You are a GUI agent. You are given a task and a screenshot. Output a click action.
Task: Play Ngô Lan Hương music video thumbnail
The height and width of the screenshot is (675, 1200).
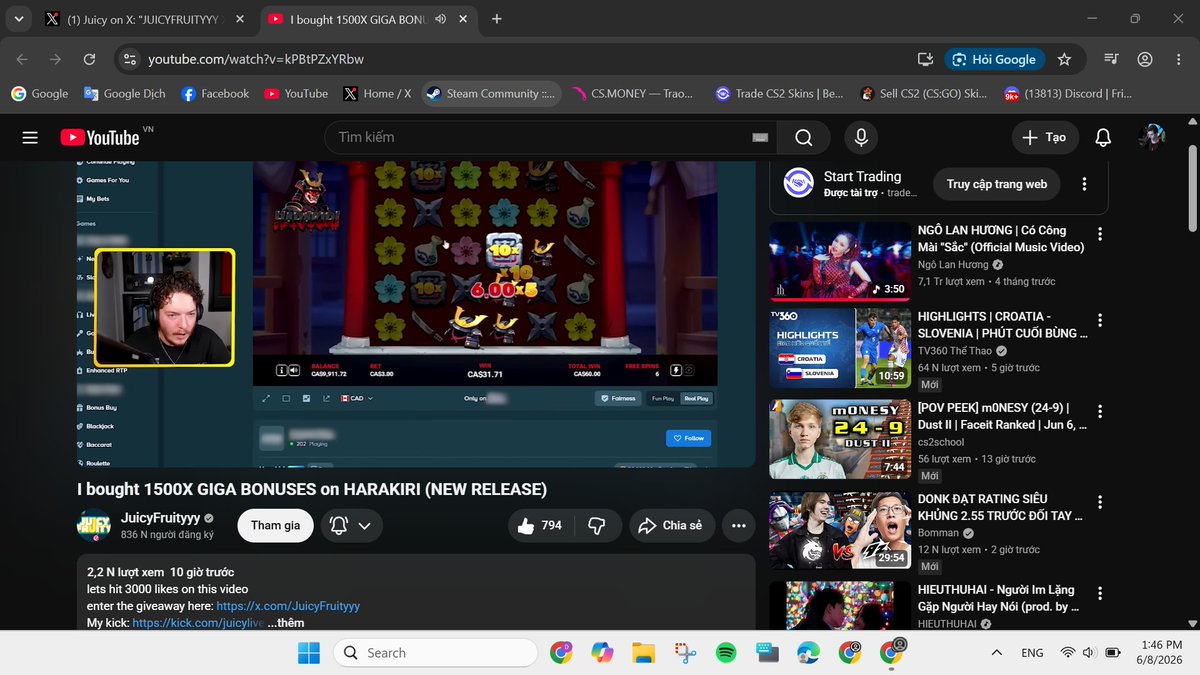(840, 261)
